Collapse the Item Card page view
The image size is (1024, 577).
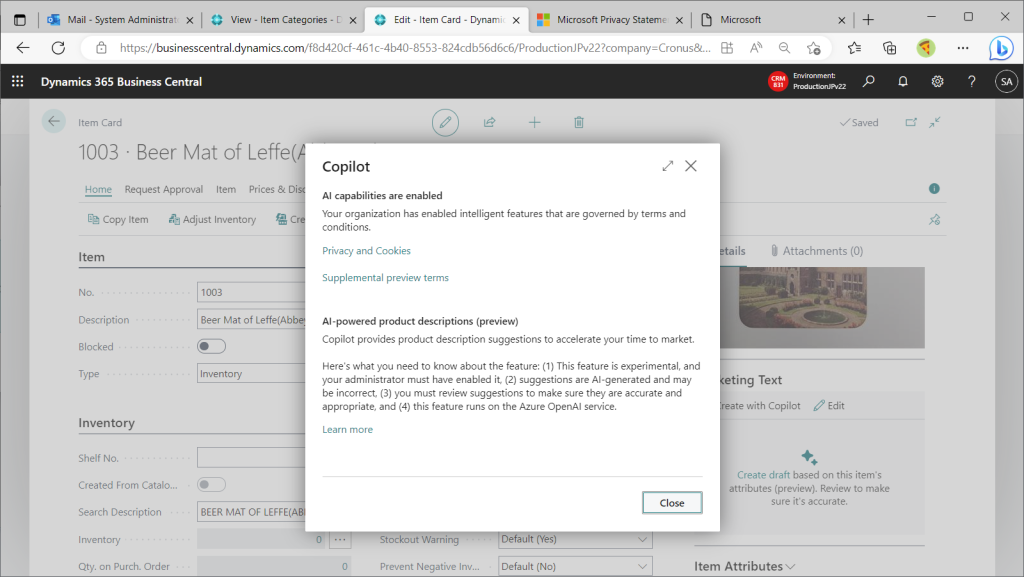[935, 122]
